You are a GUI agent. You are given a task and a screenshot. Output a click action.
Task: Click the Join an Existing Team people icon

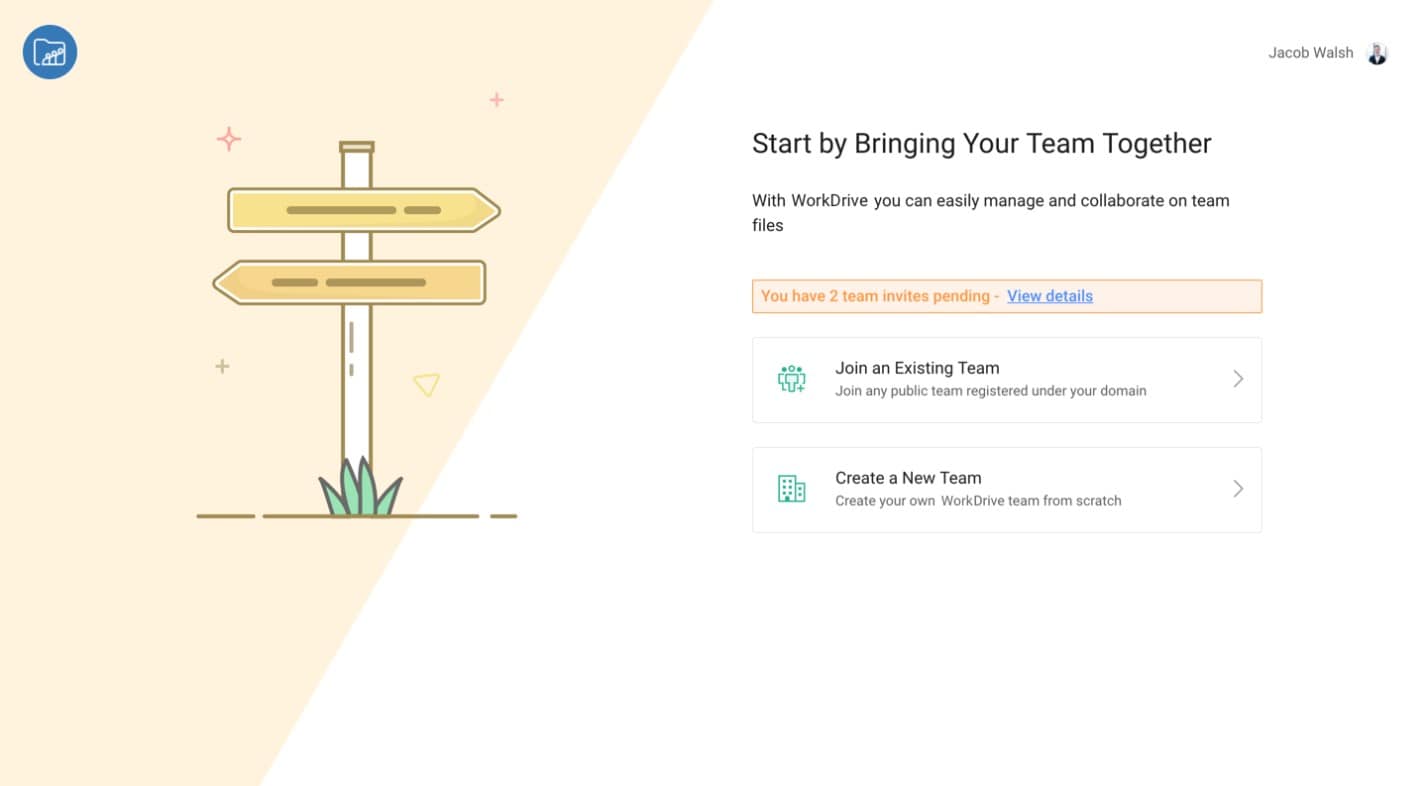[x=791, y=379]
